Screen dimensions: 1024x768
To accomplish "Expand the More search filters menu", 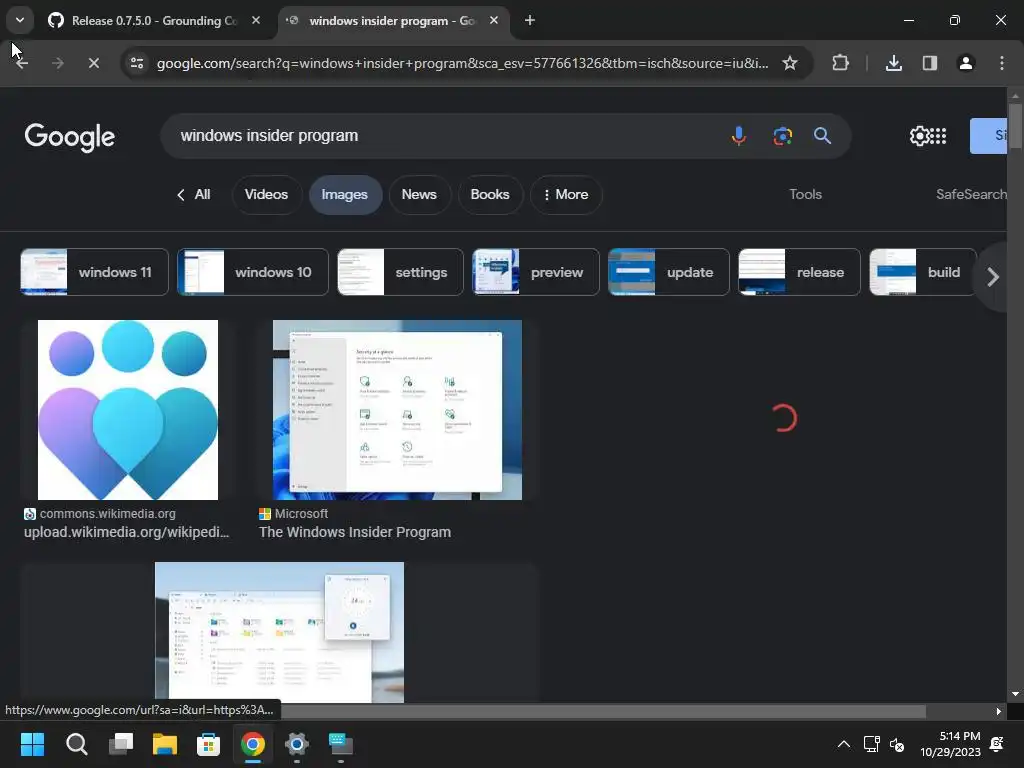I will (566, 195).
